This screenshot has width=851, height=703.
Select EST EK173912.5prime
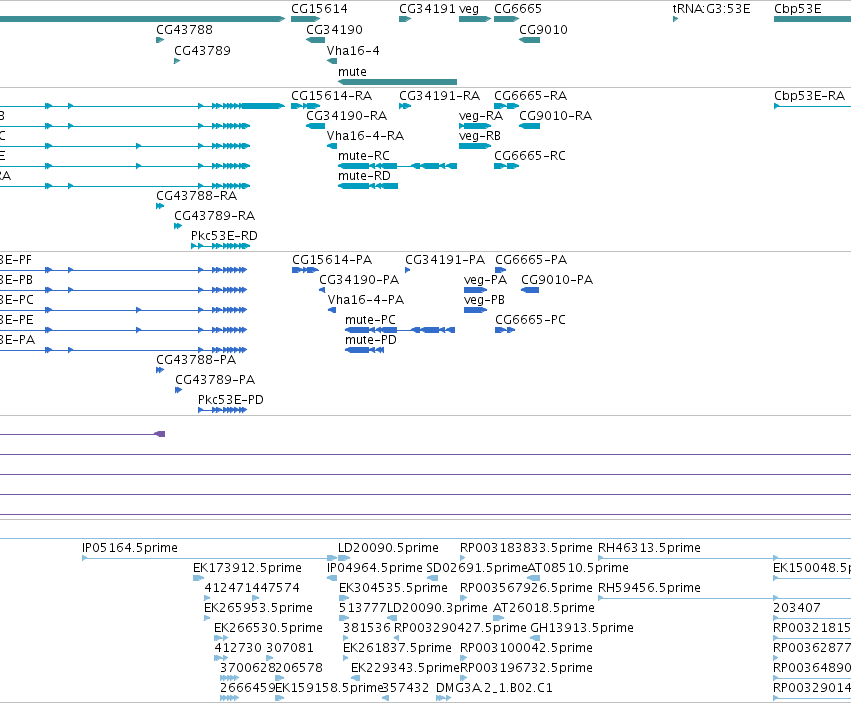pyautogui.click(x=247, y=568)
